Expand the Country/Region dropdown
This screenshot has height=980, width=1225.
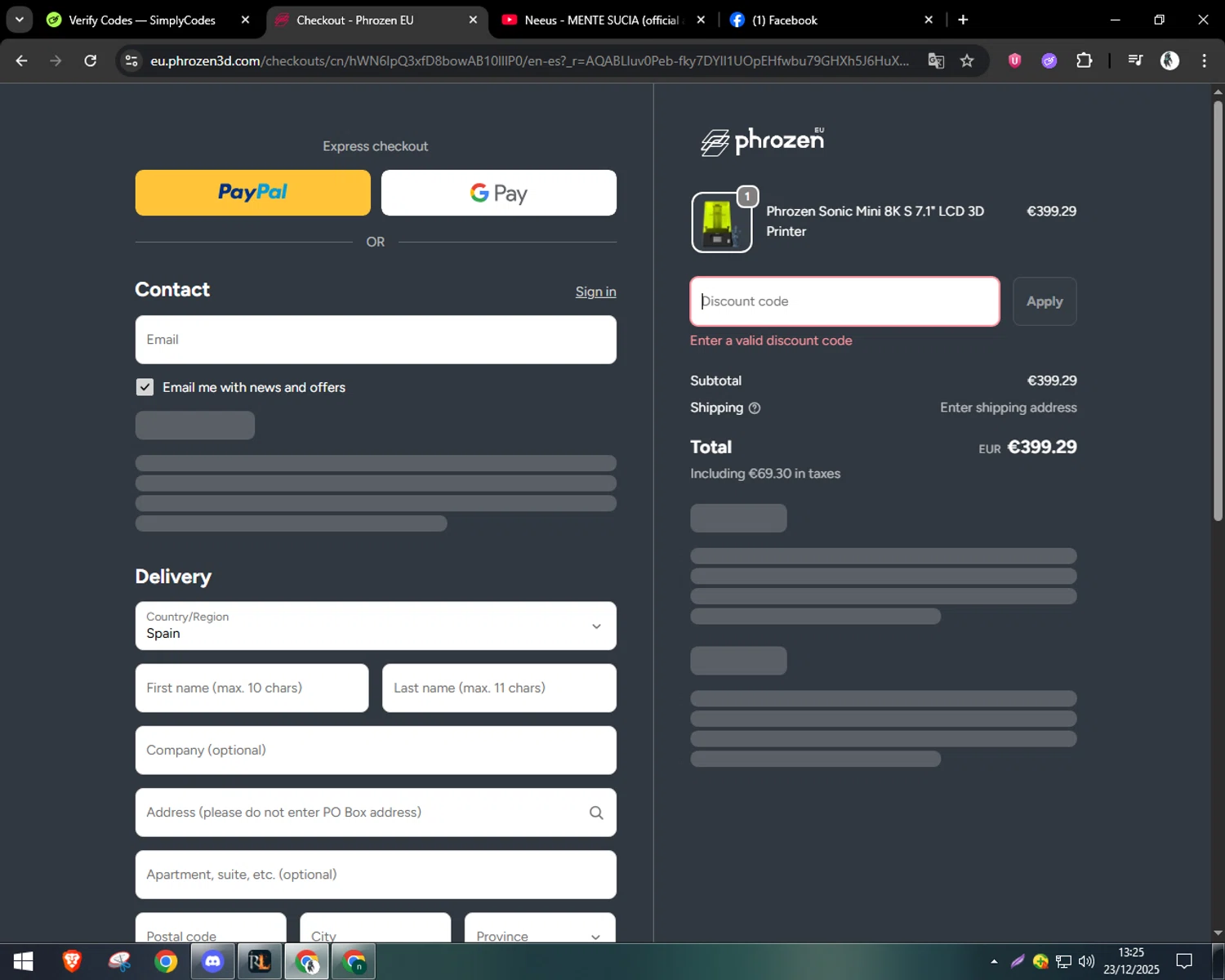coord(376,626)
